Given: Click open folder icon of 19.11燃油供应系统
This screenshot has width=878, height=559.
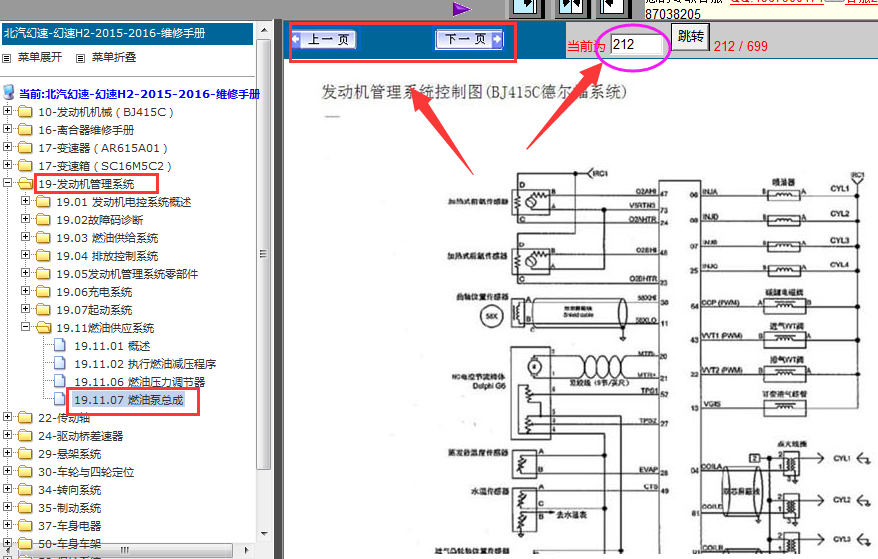Looking at the screenshot, I should 44,328.
